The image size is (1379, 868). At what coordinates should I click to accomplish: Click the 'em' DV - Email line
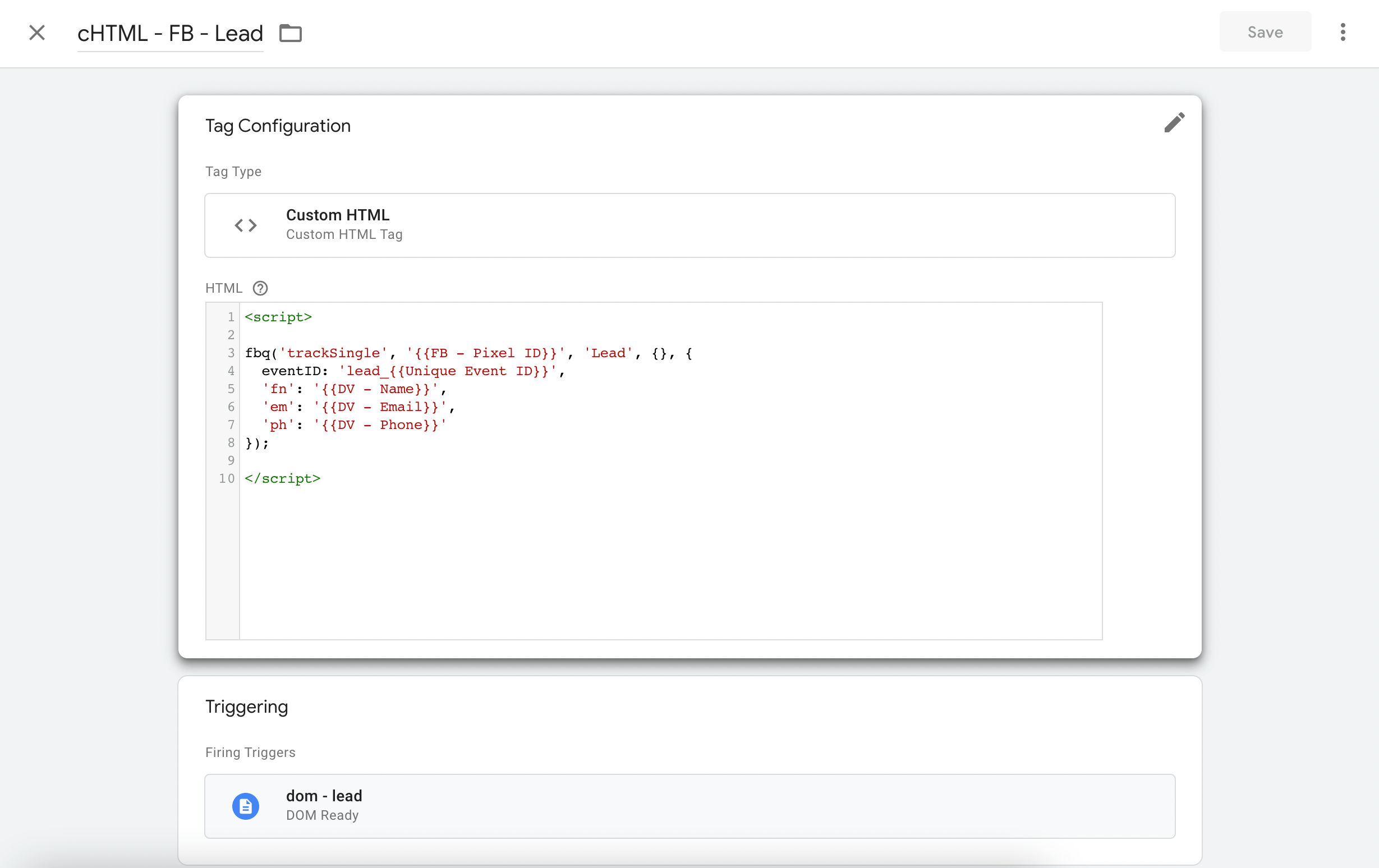[x=358, y=407]
